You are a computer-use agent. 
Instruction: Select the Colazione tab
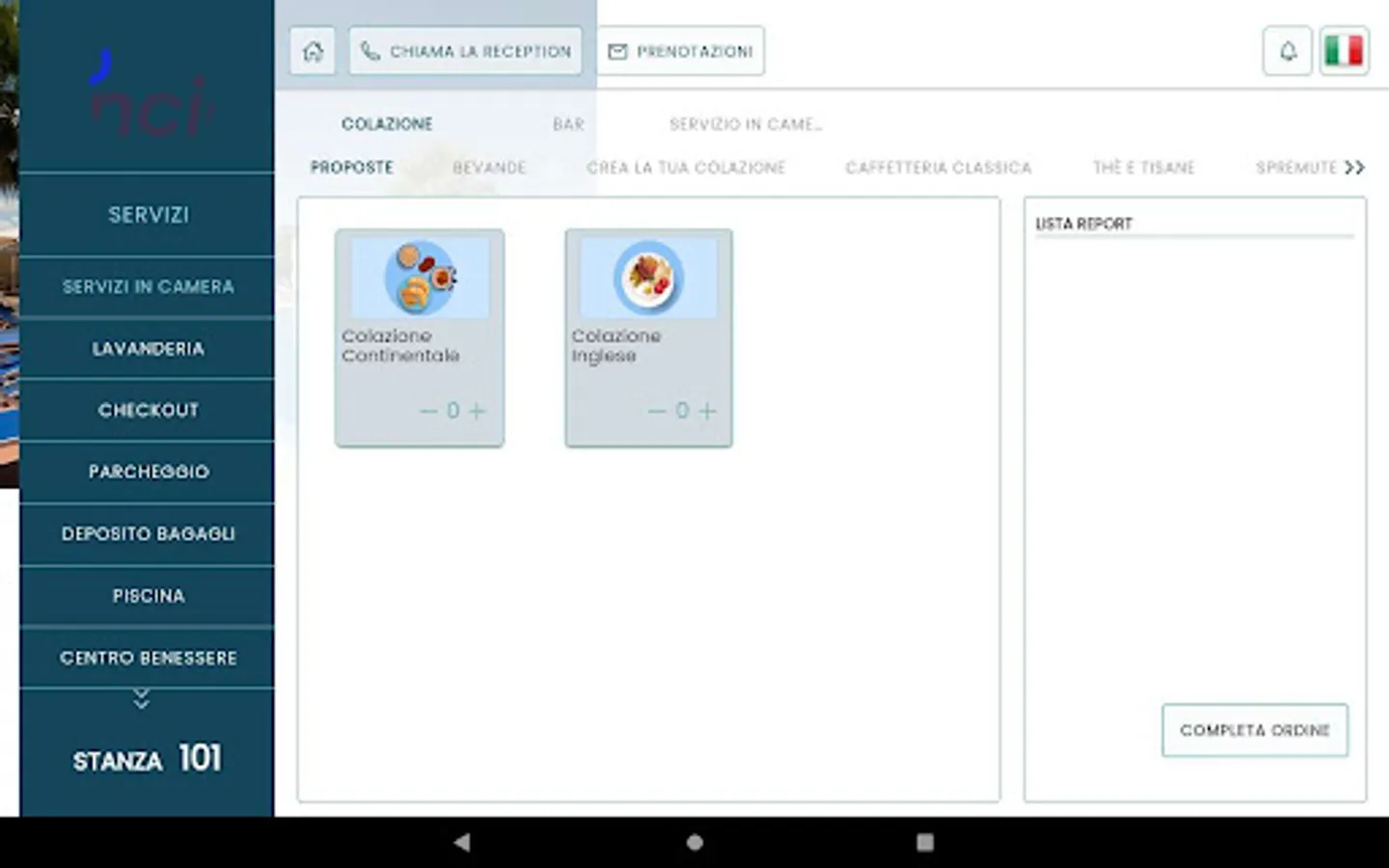(x=387, y=124)
